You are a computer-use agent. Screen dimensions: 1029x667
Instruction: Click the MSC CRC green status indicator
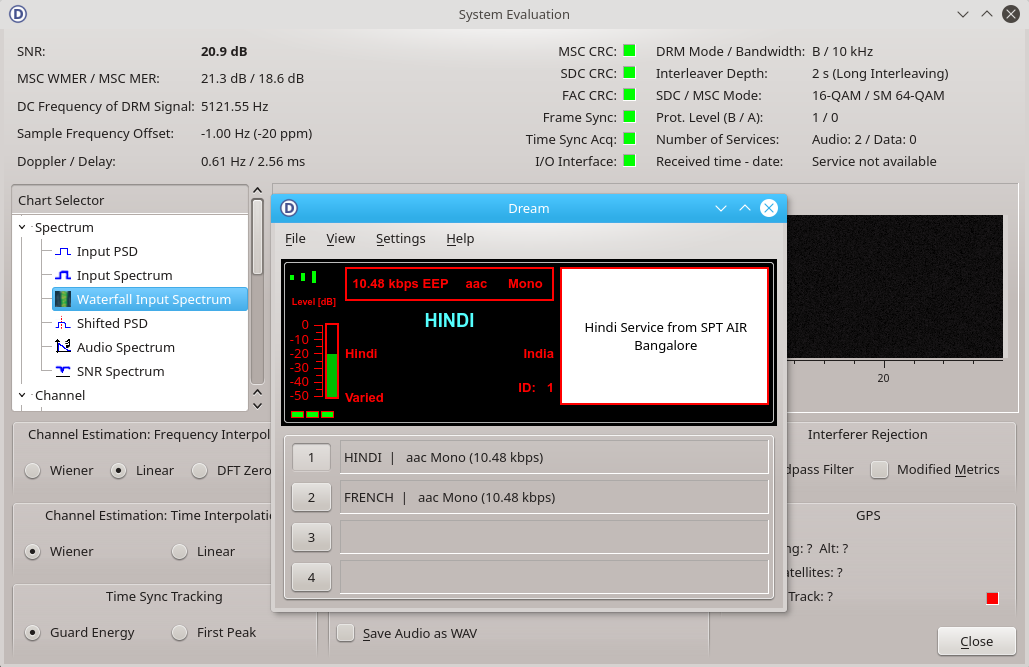pyautogui.click(x=629, y=51)
